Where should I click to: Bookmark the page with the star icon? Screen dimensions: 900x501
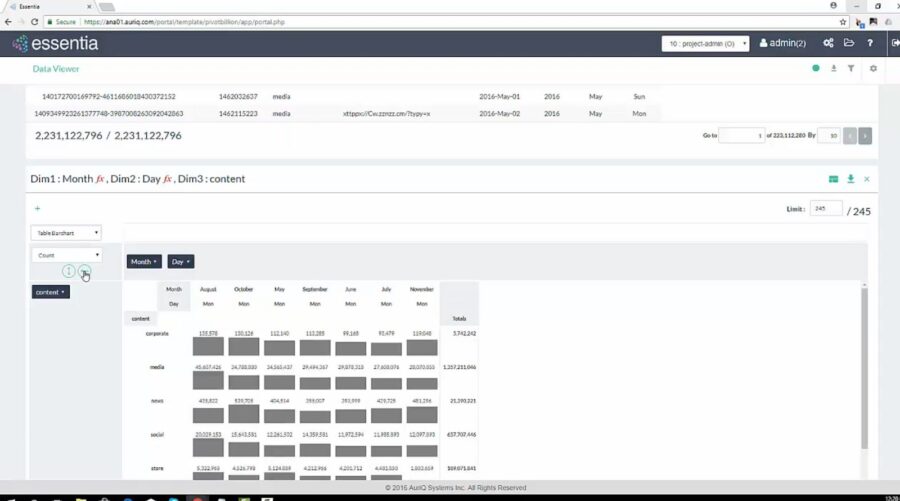(843, 22)
